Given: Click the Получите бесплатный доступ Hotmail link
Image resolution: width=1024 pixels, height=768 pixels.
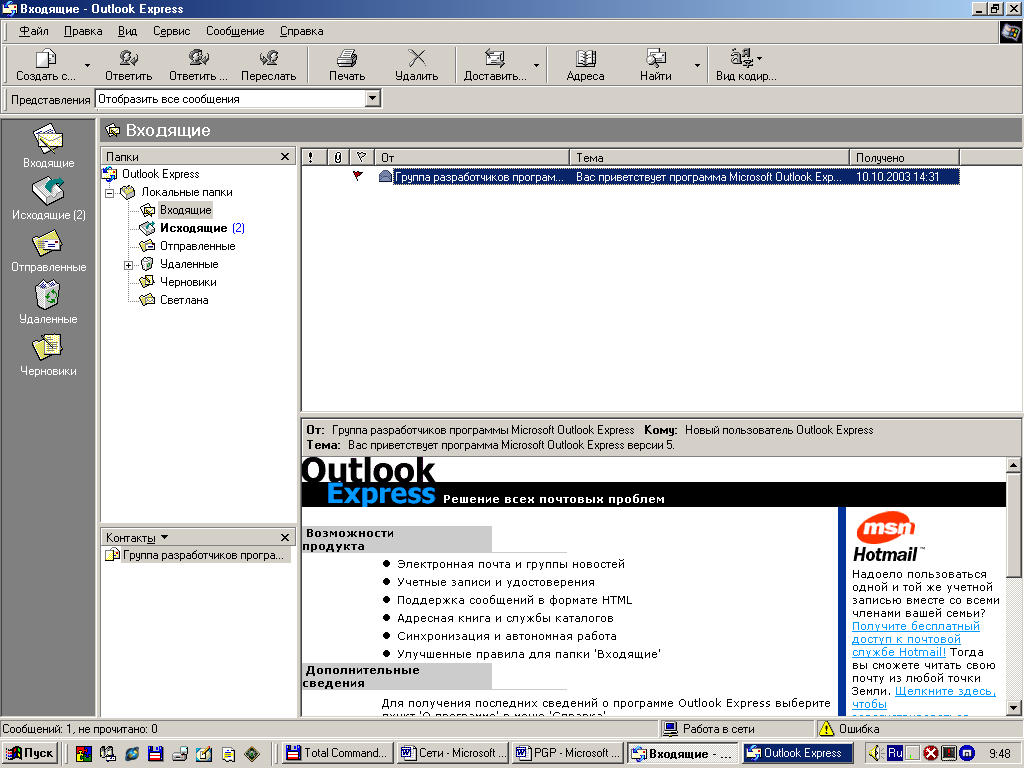Looking at the screenshot, I should pyautogui.click(x=916, y=639).
